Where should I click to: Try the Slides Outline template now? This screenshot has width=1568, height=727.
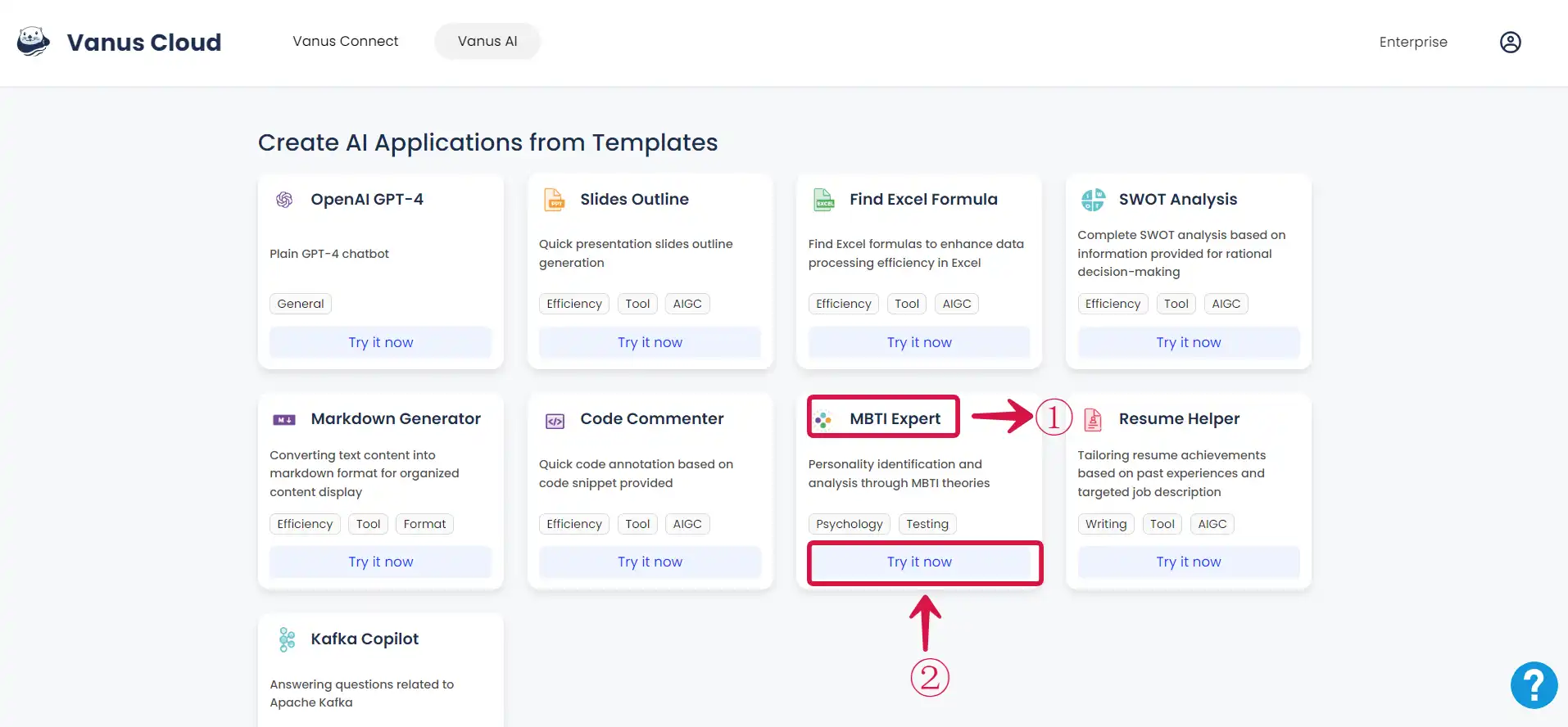point(650,342)
